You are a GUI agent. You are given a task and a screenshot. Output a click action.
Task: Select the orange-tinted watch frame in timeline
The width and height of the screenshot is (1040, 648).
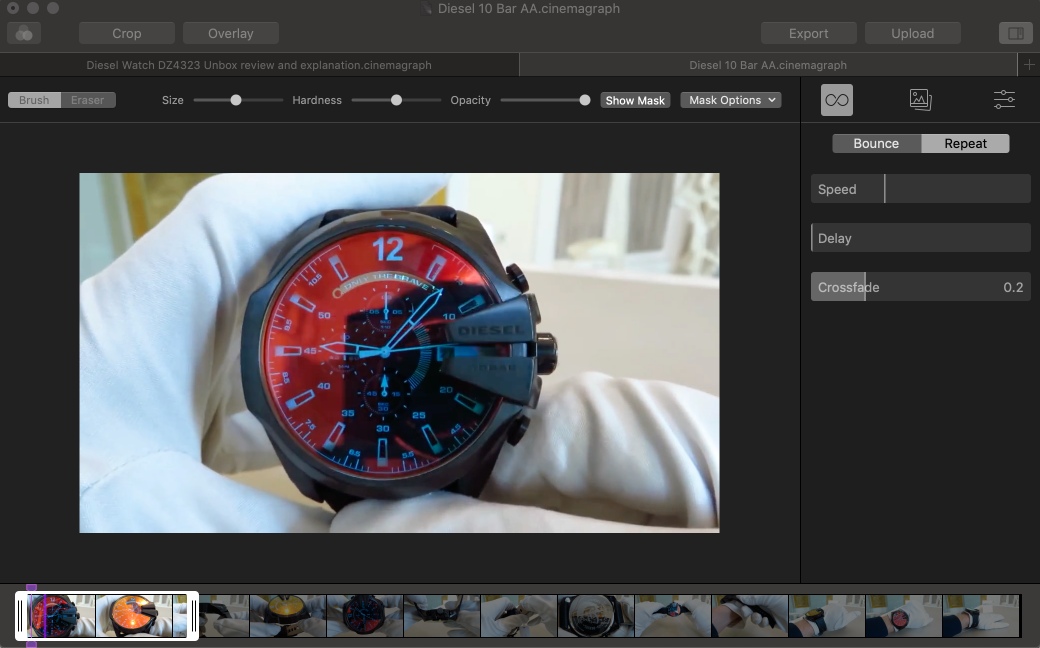134,616
